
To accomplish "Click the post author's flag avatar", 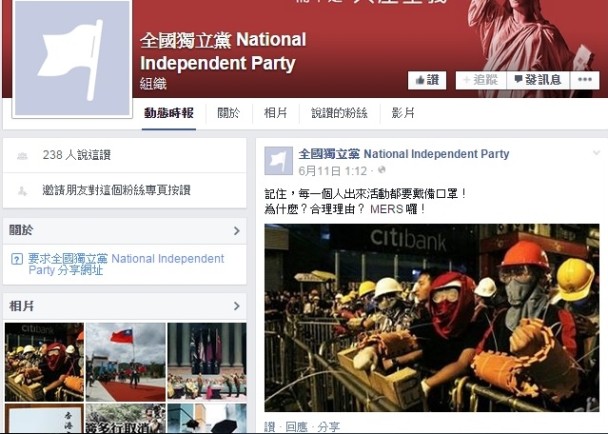I will (278, 161).
